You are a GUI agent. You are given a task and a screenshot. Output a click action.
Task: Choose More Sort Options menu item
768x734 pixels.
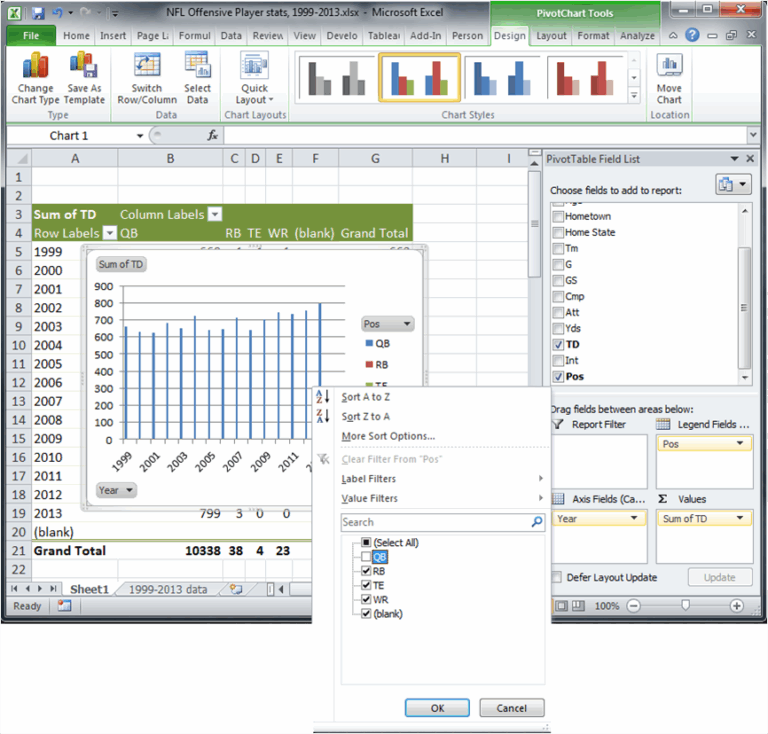coord(442,436)
